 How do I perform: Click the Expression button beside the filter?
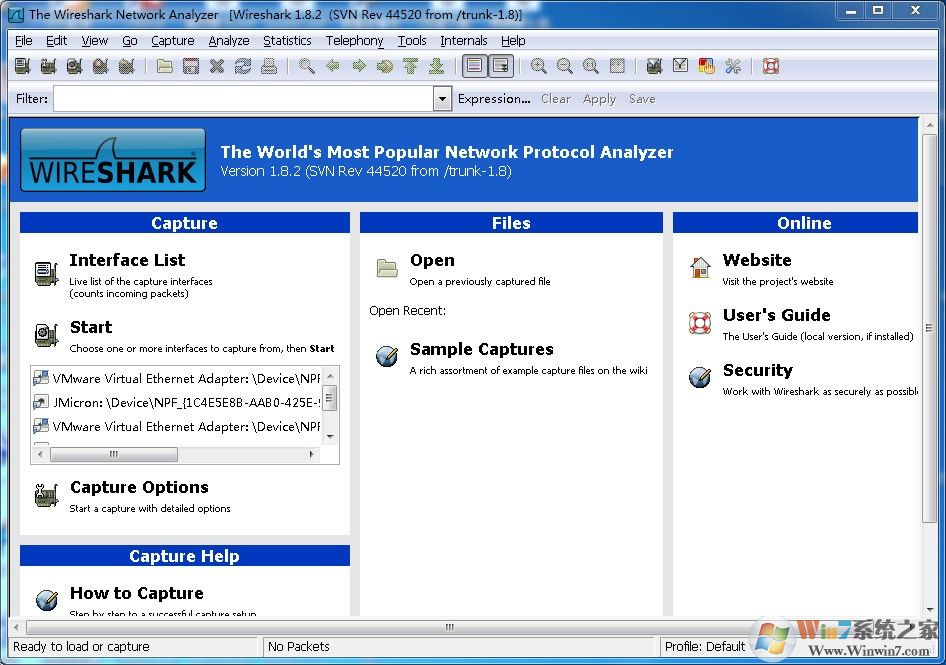(494, 98)
